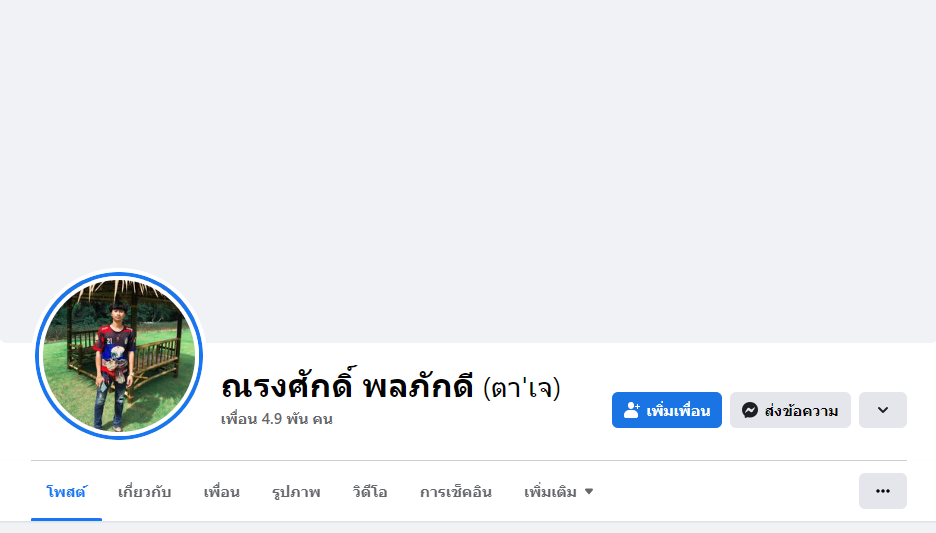The width and height of the screenshot is (936, 533).
Task: Click the empty gray cover photo area
Action: [x=468, y=150]
